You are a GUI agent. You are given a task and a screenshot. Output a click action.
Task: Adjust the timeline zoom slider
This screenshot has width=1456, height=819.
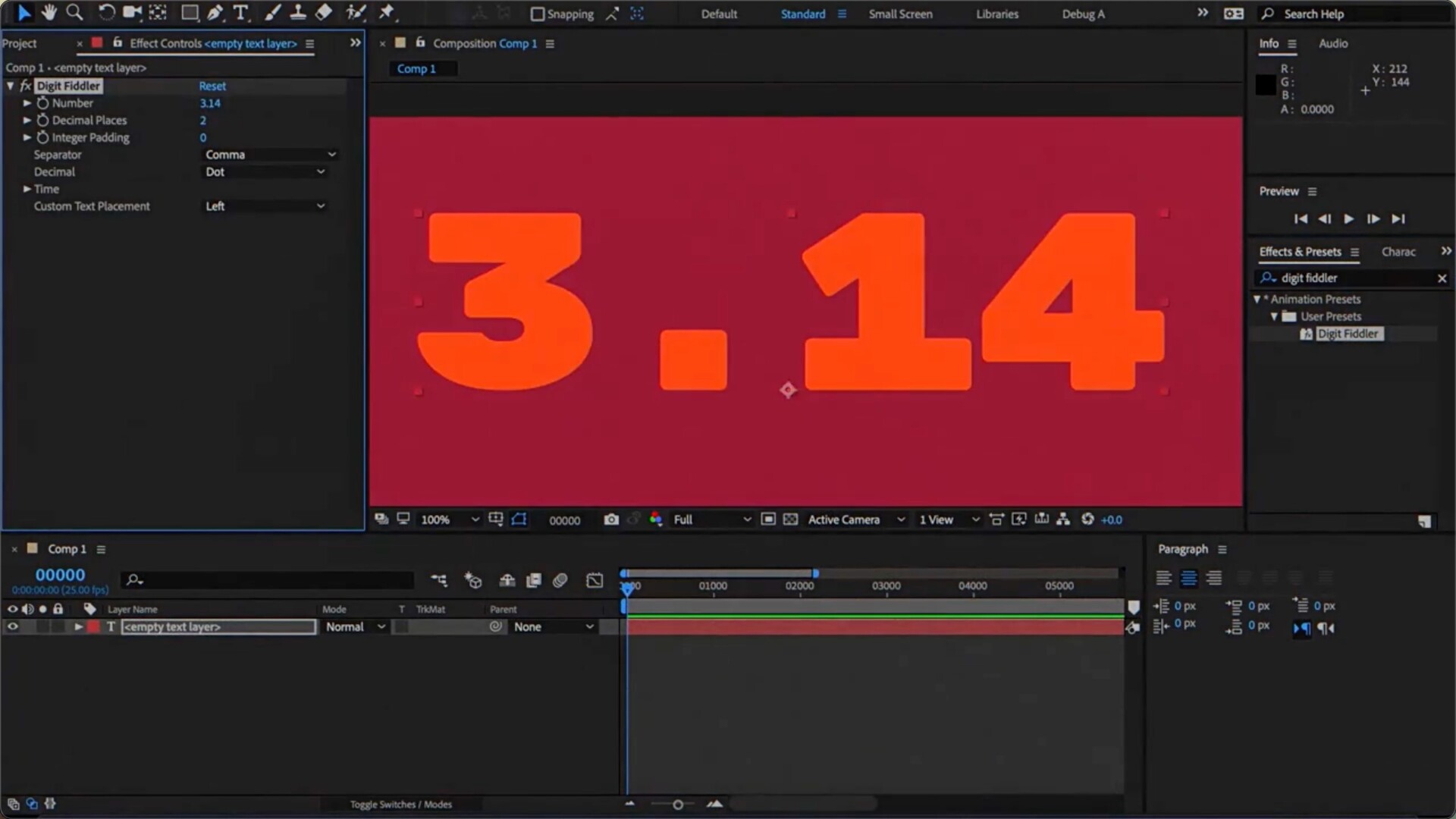[678, 805]
